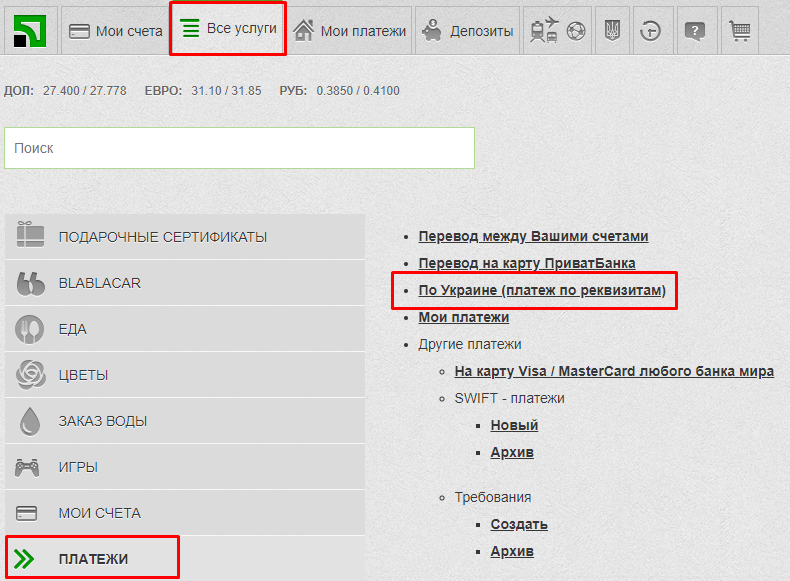Open the Депозиты tab
Viewport: 790px width, 581px height.
pos(468,30)
